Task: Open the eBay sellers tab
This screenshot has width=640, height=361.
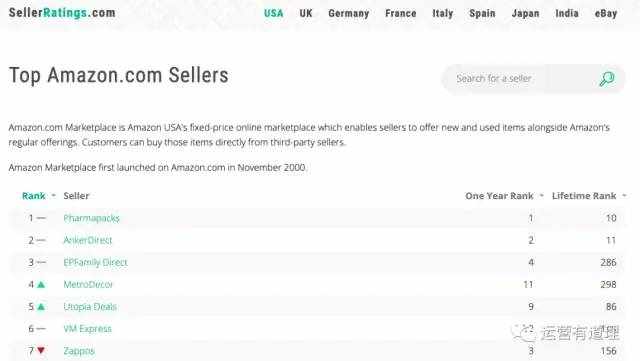Action: [x=606, y=13]
